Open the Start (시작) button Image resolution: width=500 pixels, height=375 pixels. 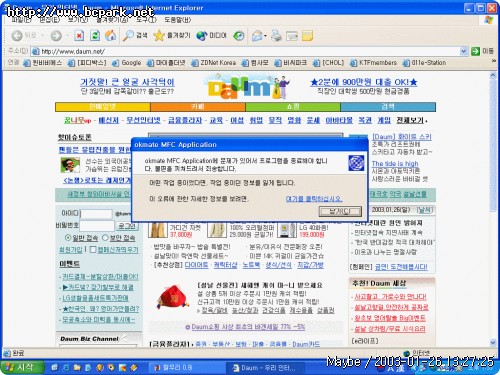tap(22, 367)
